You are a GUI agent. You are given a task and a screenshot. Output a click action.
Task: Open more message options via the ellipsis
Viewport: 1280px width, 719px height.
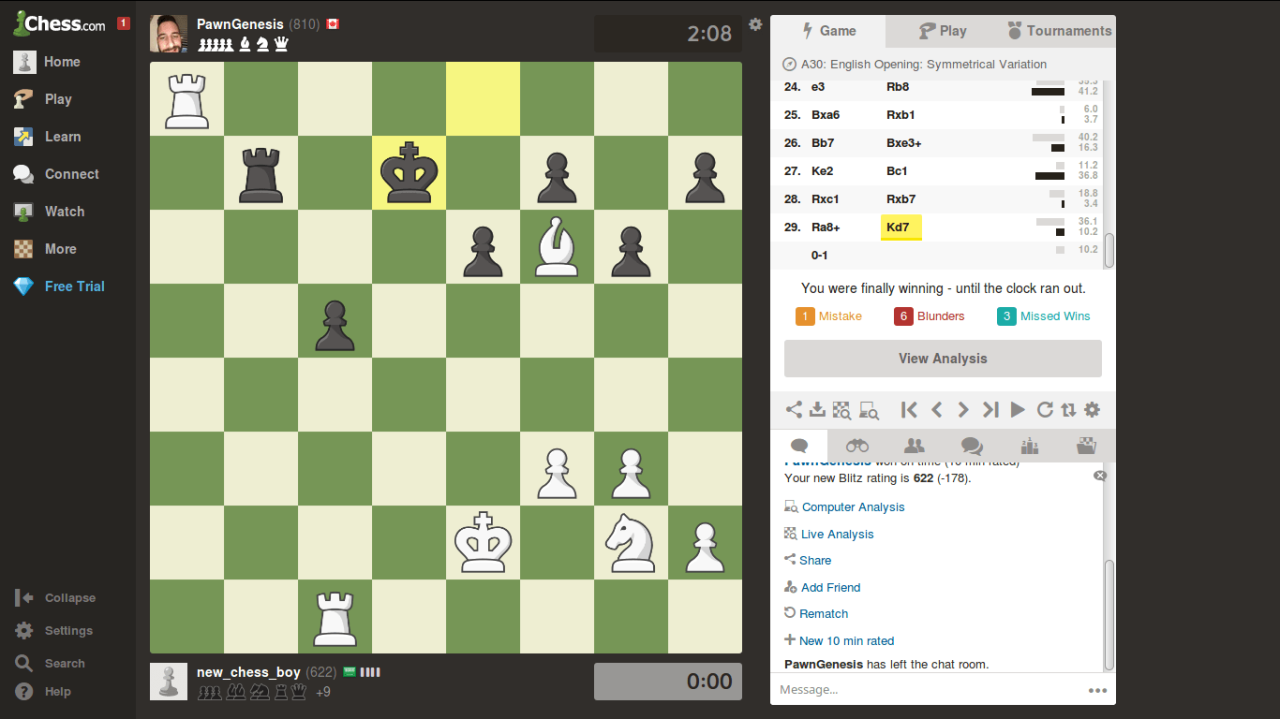coord(1097,689)
